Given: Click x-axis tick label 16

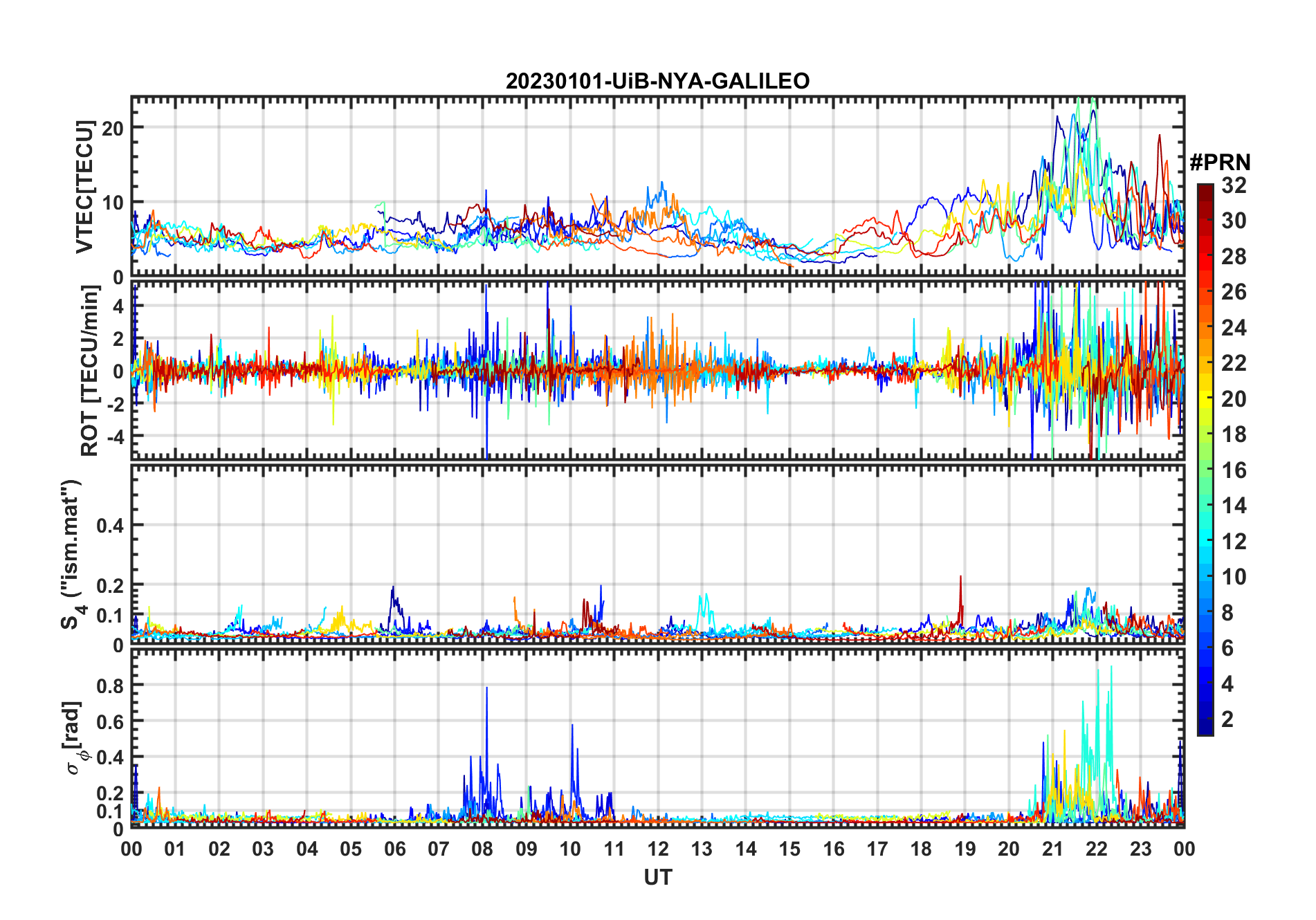Looking at the screenshot, I should pyautogui.click(x=834, y=849).
